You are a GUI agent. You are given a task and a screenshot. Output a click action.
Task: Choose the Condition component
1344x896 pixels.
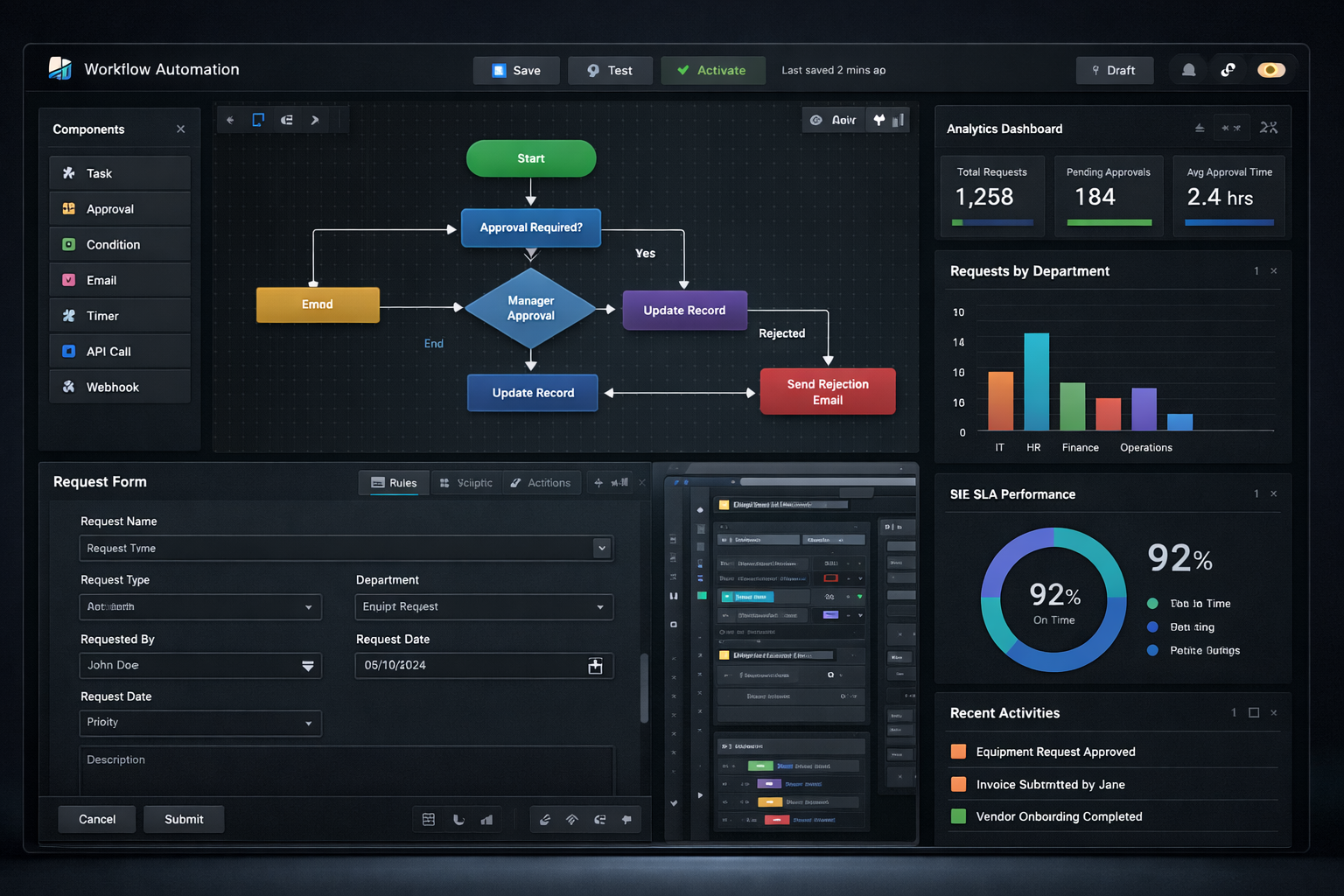coord(119,243)
